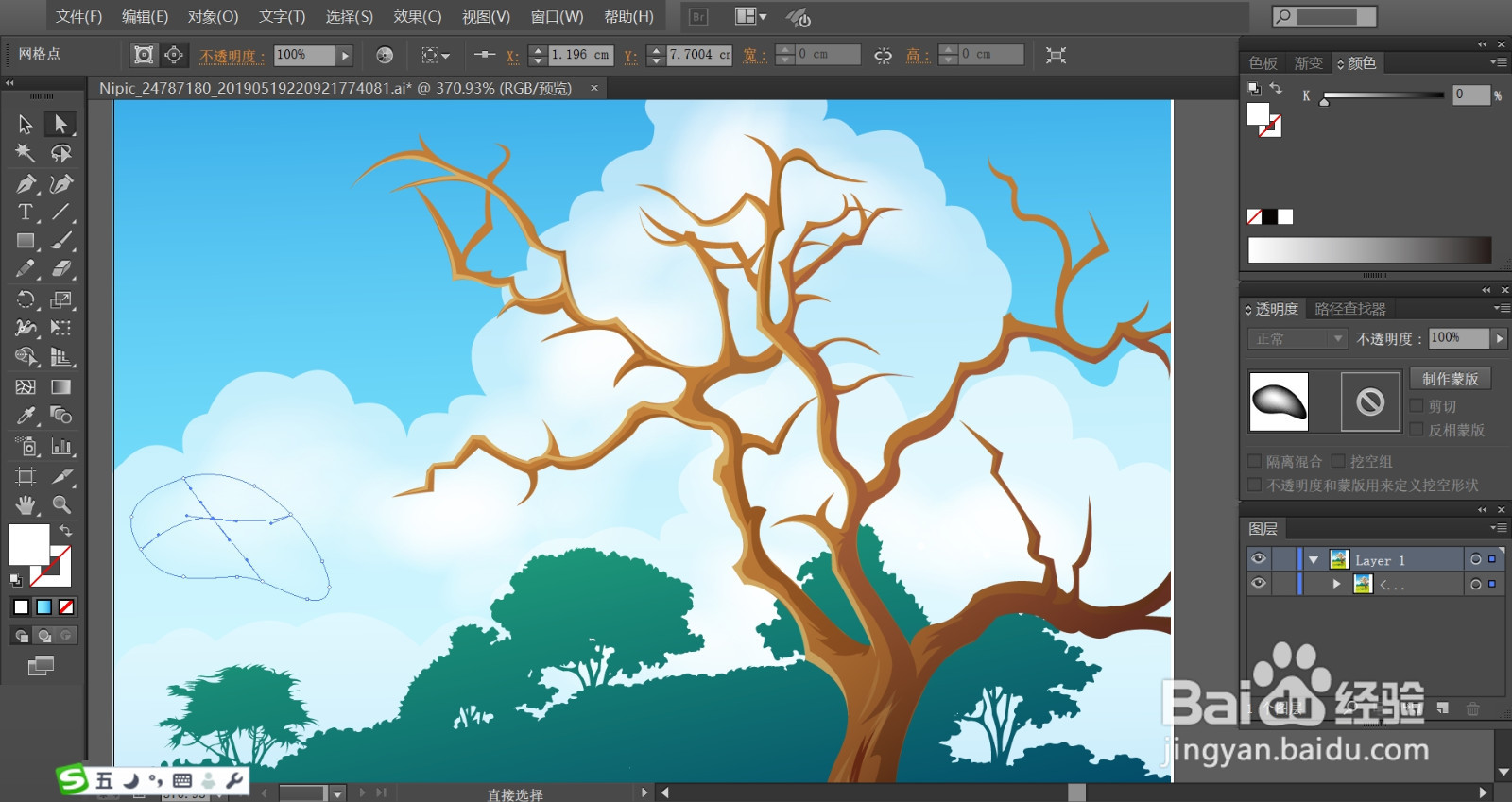
Task: Select the Hand tool
Action: pyautogui.click(x=26, y=504)
